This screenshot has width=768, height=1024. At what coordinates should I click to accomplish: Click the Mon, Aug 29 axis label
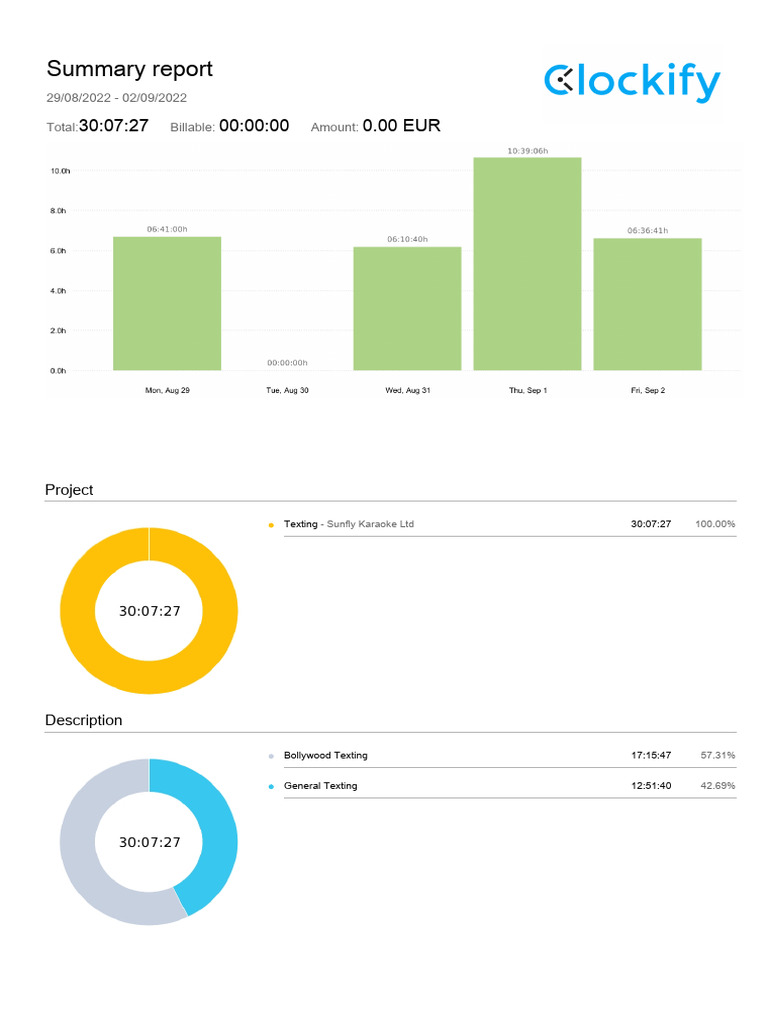167,391
